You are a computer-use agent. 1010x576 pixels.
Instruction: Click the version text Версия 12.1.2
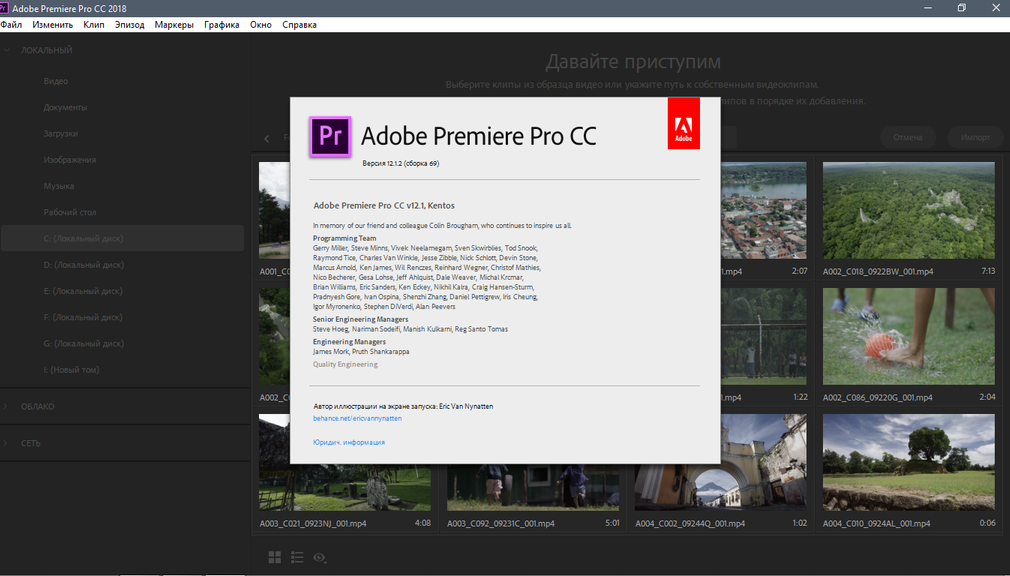[x=401, y=164]
